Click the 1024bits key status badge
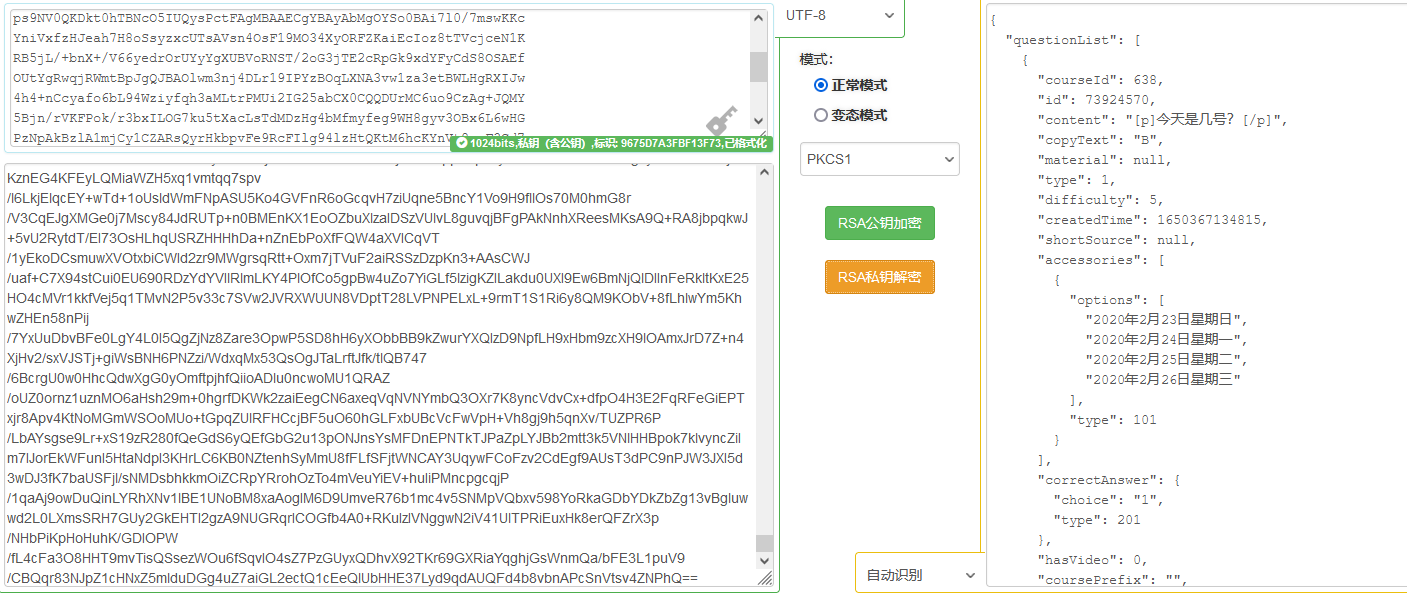The height and width of the screenshot is (595, 1407). tap(611, 144)
